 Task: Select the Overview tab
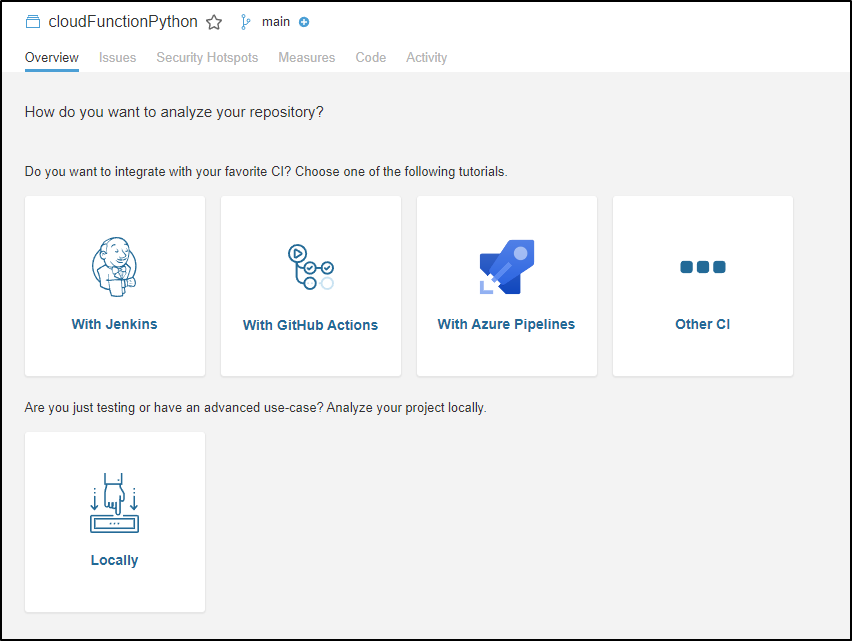tap(52, 58)
